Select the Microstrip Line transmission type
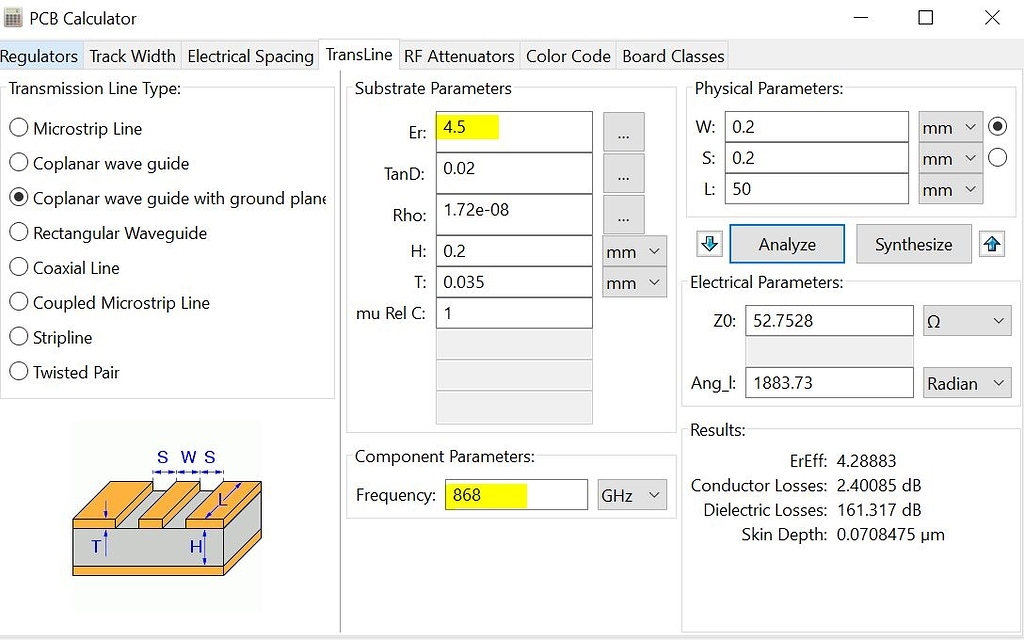This screenshot has width=1024, height=640. pyautogui.click(x=17, y=128)
